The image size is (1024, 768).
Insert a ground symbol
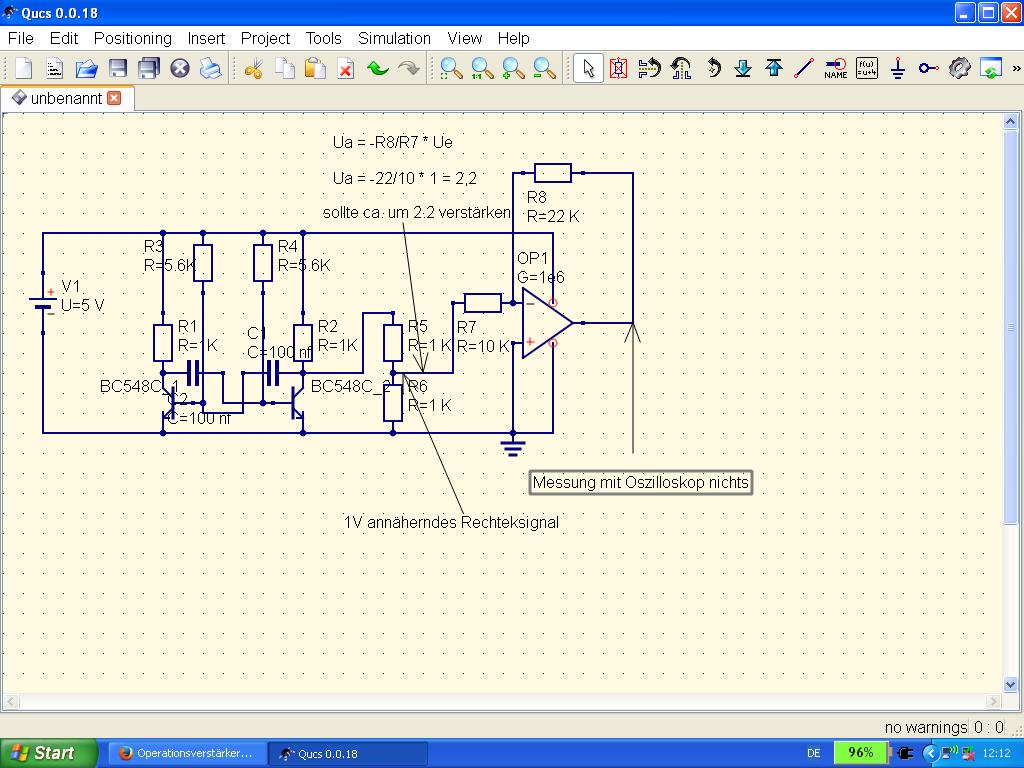point(898,68)
